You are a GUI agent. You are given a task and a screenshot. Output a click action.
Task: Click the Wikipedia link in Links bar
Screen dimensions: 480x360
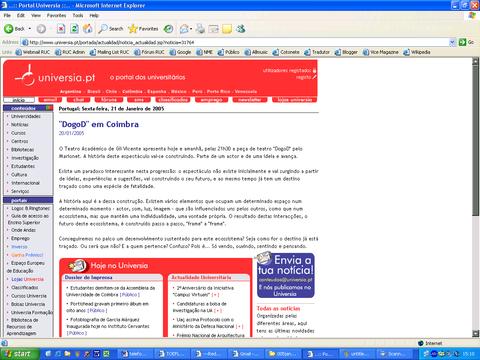coord(417,52)
